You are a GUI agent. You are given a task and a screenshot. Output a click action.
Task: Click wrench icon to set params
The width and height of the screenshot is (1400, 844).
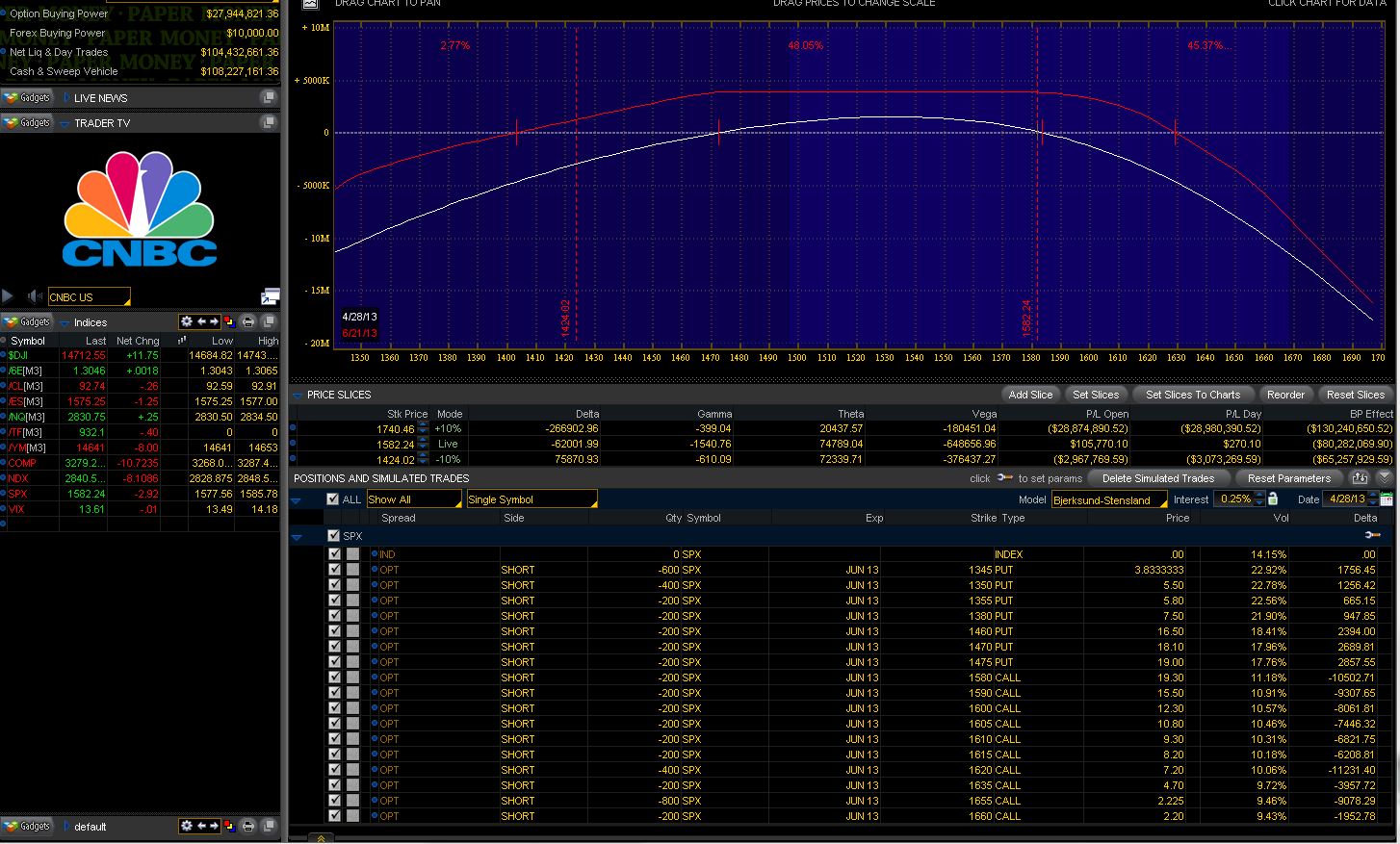[x=1004, y=478]
